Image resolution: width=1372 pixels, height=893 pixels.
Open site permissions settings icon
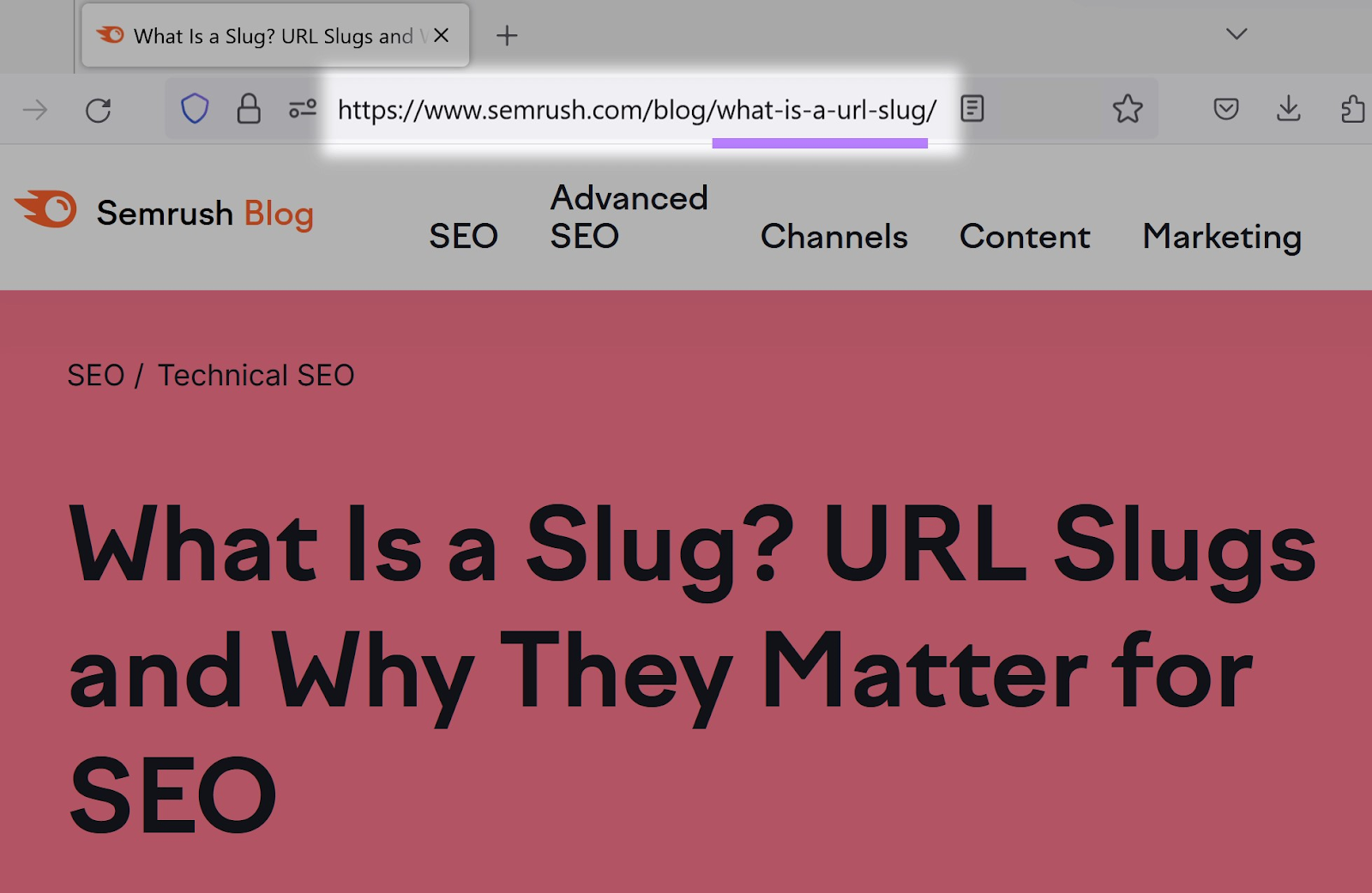click(302, 109)
